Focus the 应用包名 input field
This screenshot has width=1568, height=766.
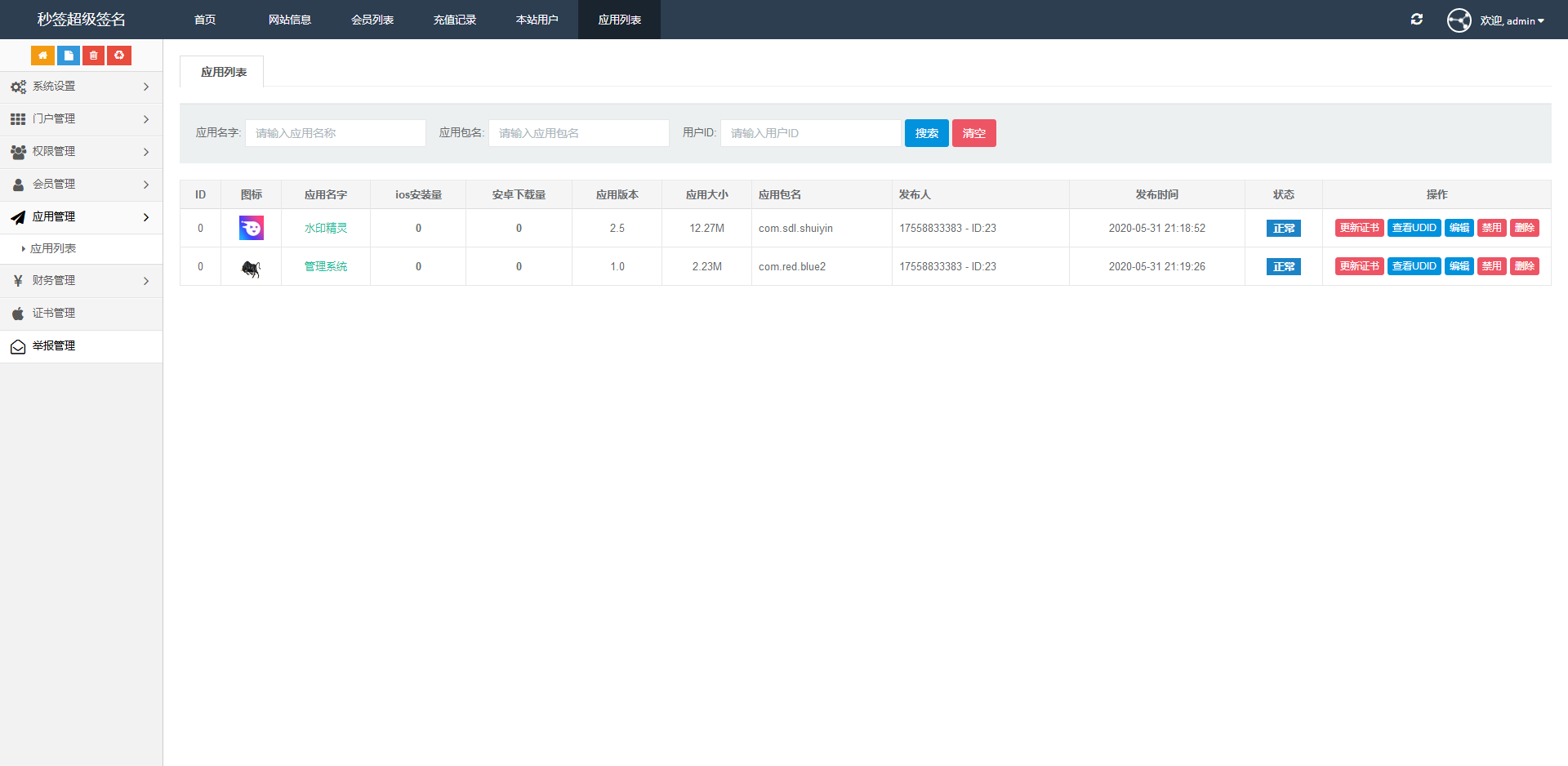pyautogui.click(x=578, y=133)
